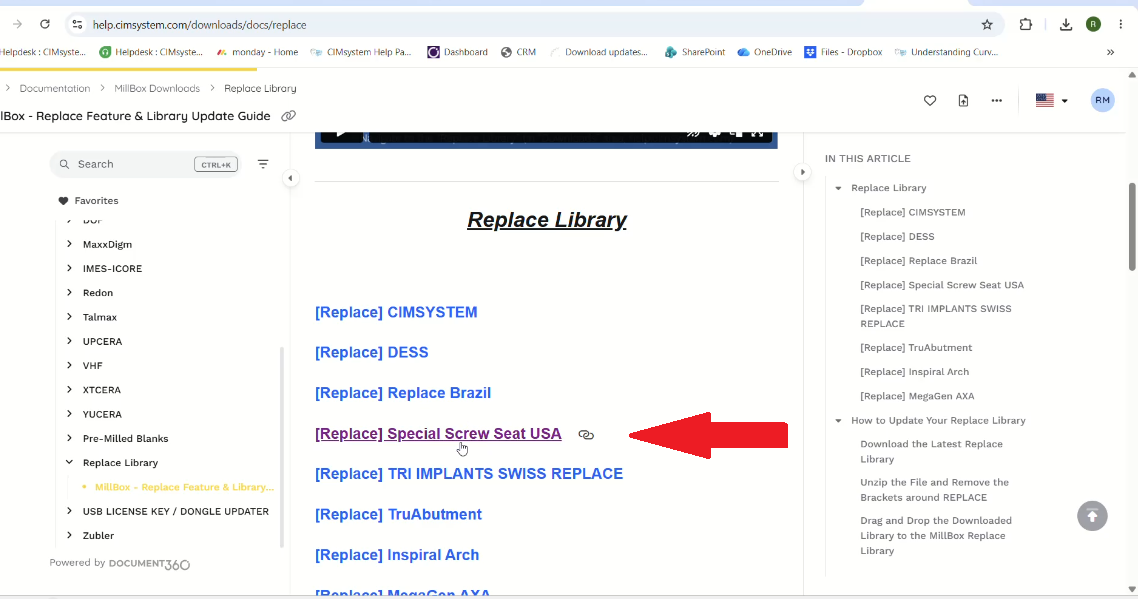Open the Dashboard bookmark
The width and height of the screenshot is (1138, 599).
457,52
